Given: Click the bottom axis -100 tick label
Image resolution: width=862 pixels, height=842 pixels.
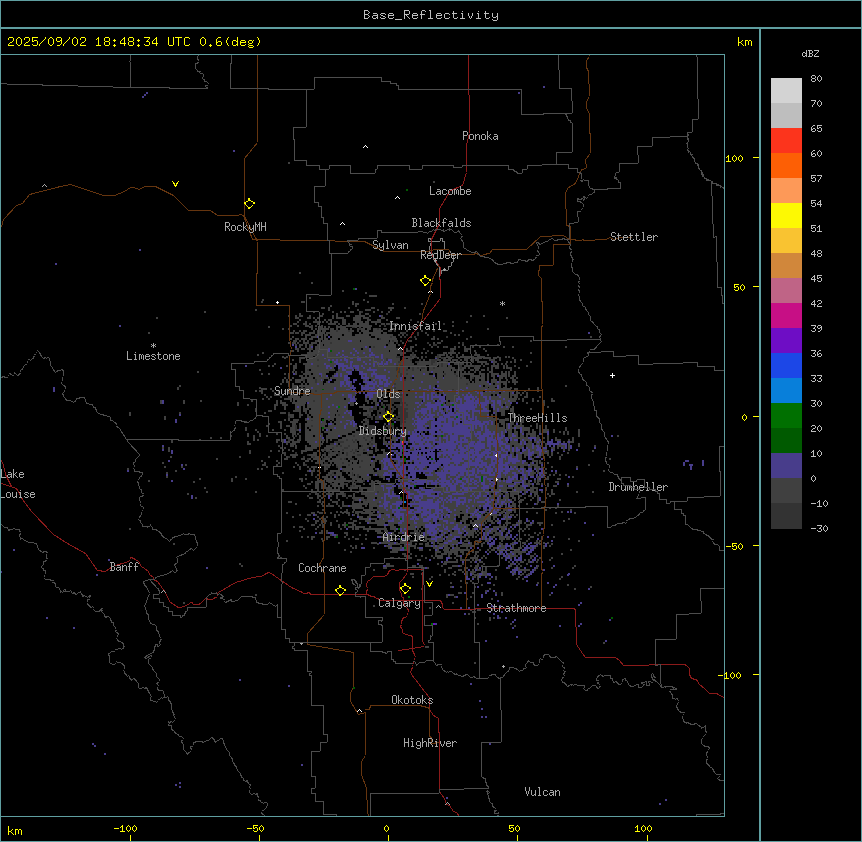Looking at the screenshot, I should [125, 828].
